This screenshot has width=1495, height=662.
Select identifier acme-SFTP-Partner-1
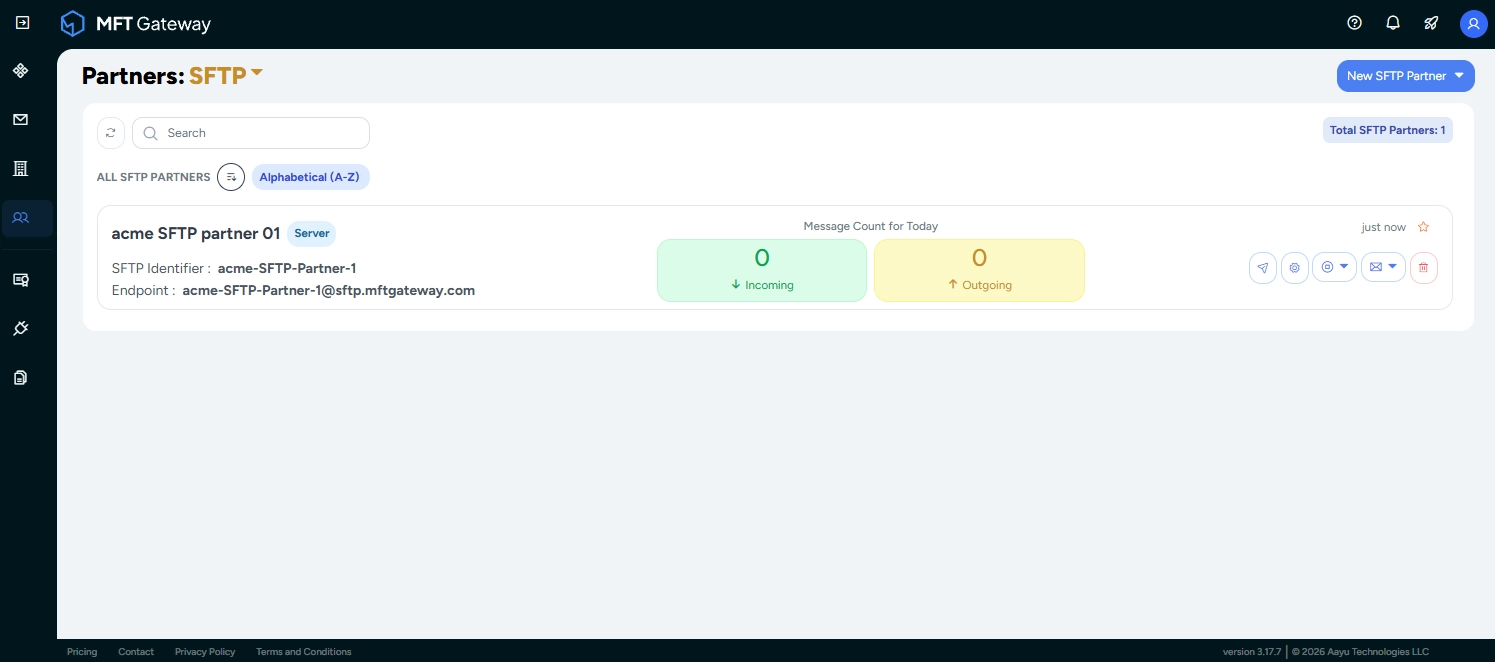(x=287, y=268)
